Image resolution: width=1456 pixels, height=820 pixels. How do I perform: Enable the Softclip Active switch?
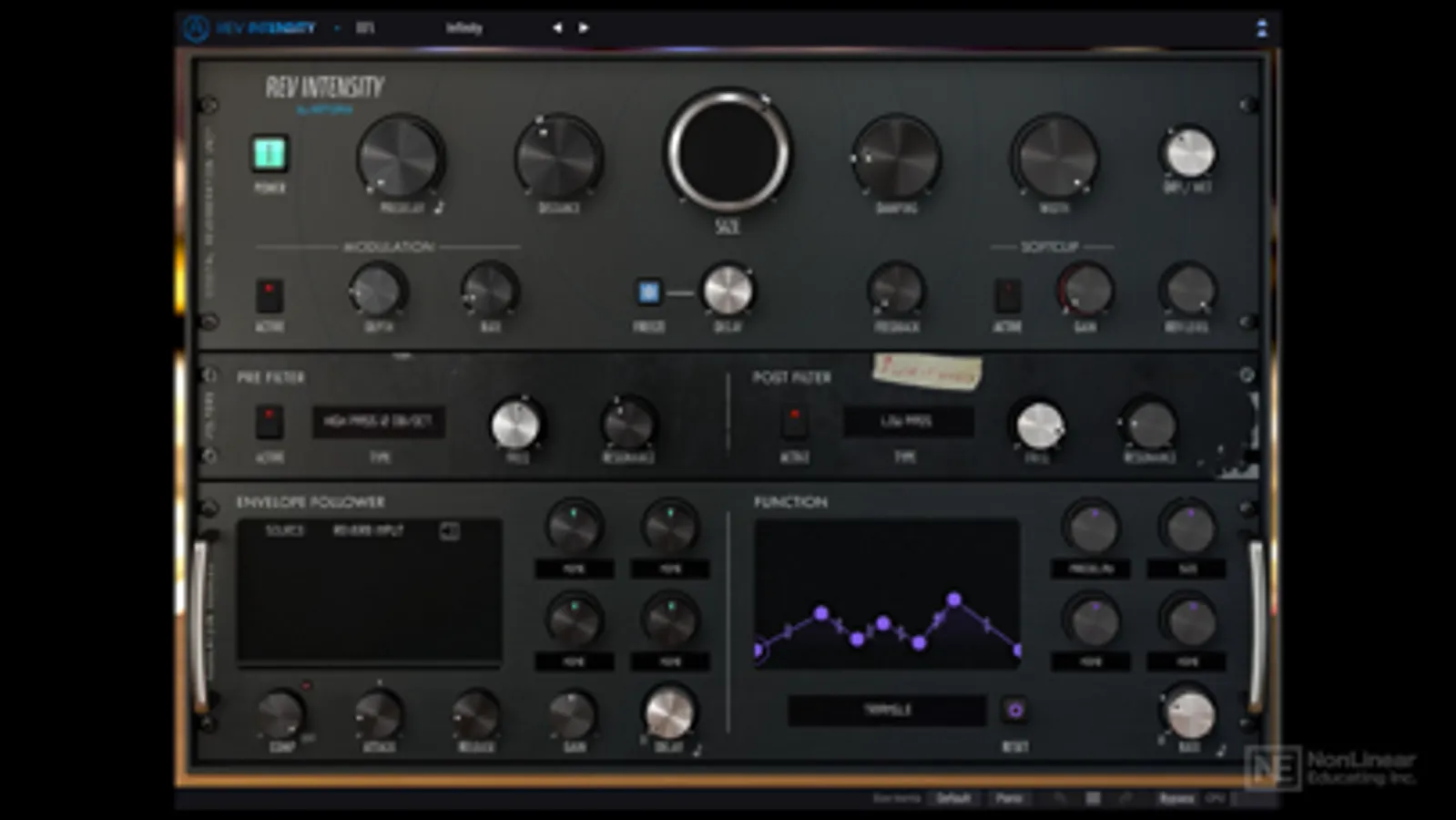[x=1007, y=295]
